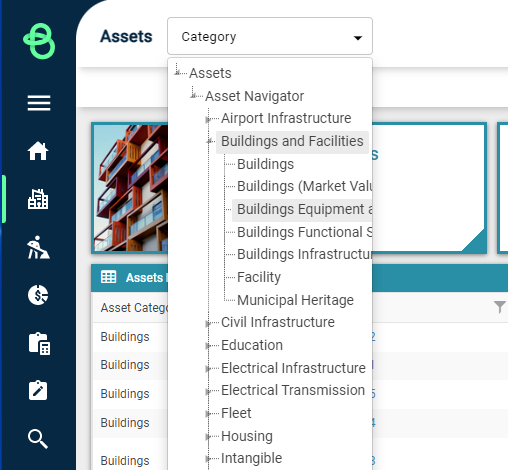
Task: Open the hamburger menu in sidebar
Action: pyautogui.click(x=39, y=103)
